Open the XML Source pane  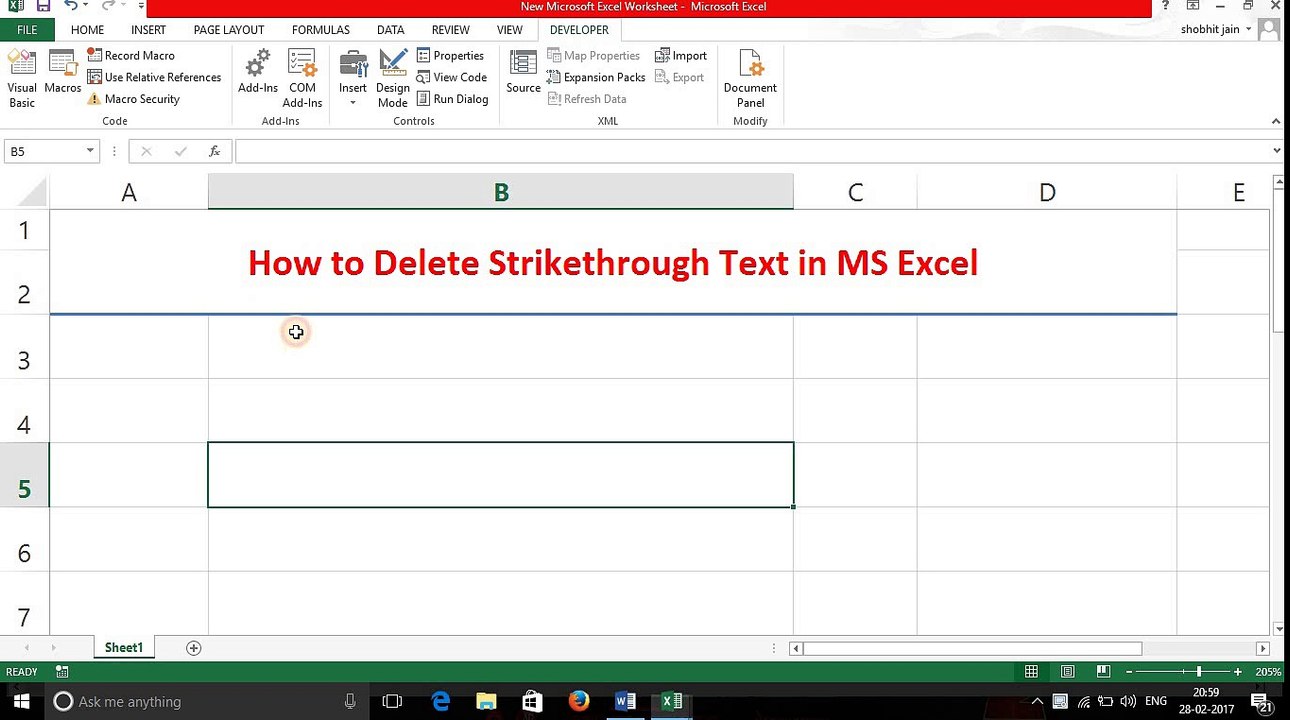523,72
